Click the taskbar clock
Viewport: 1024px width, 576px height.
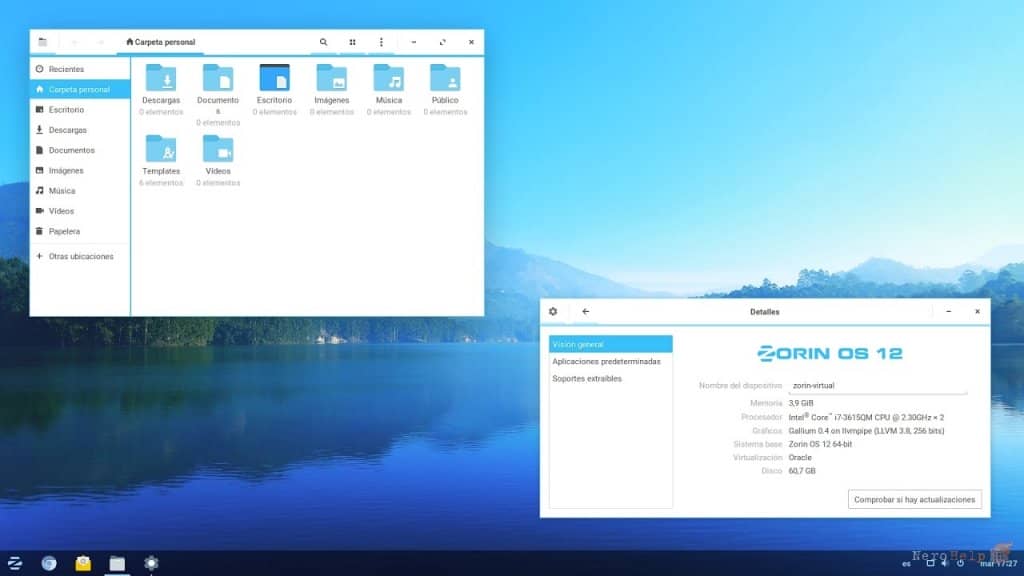click(x=998, y=564)
